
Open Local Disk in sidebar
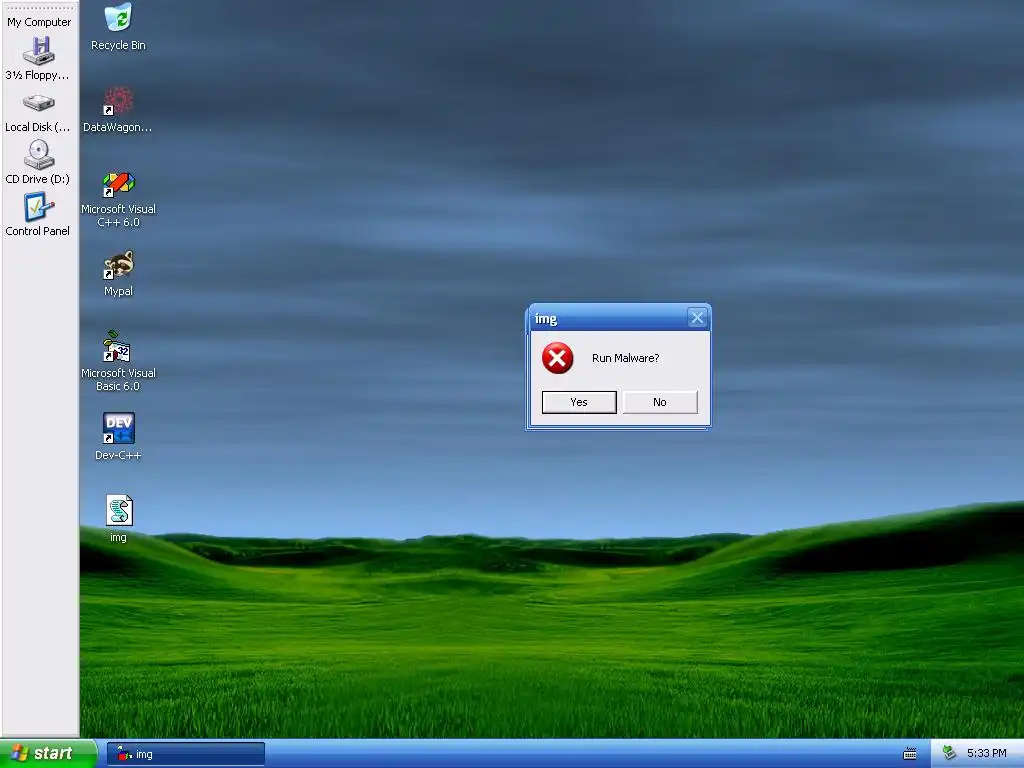click(38, 112)
